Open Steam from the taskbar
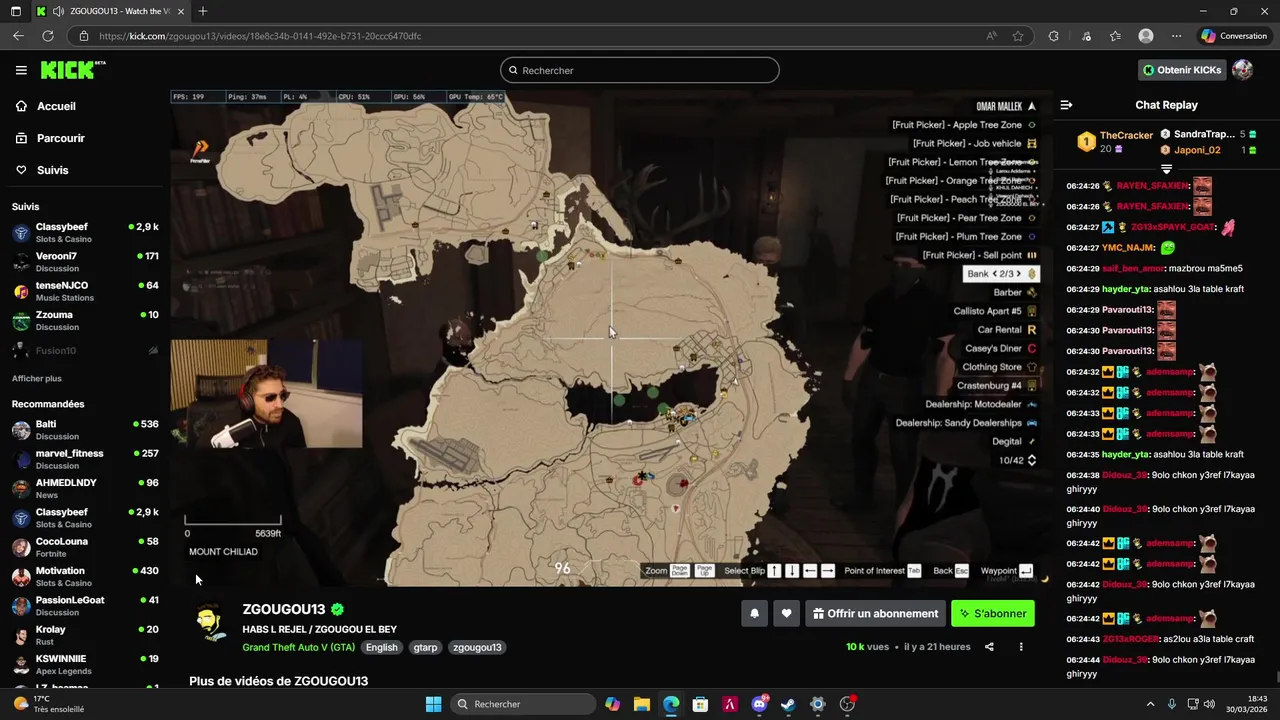The width and height of the screenshot is (1280, 720). pos(788,704)
